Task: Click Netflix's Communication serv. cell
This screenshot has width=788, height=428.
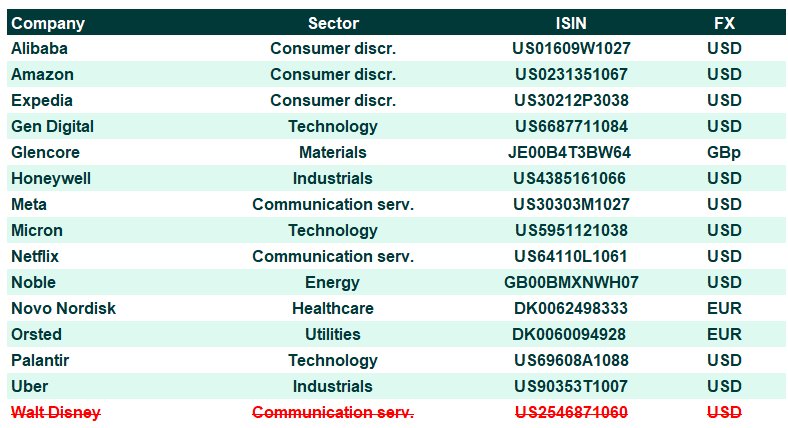Action: tap(333, 257)
